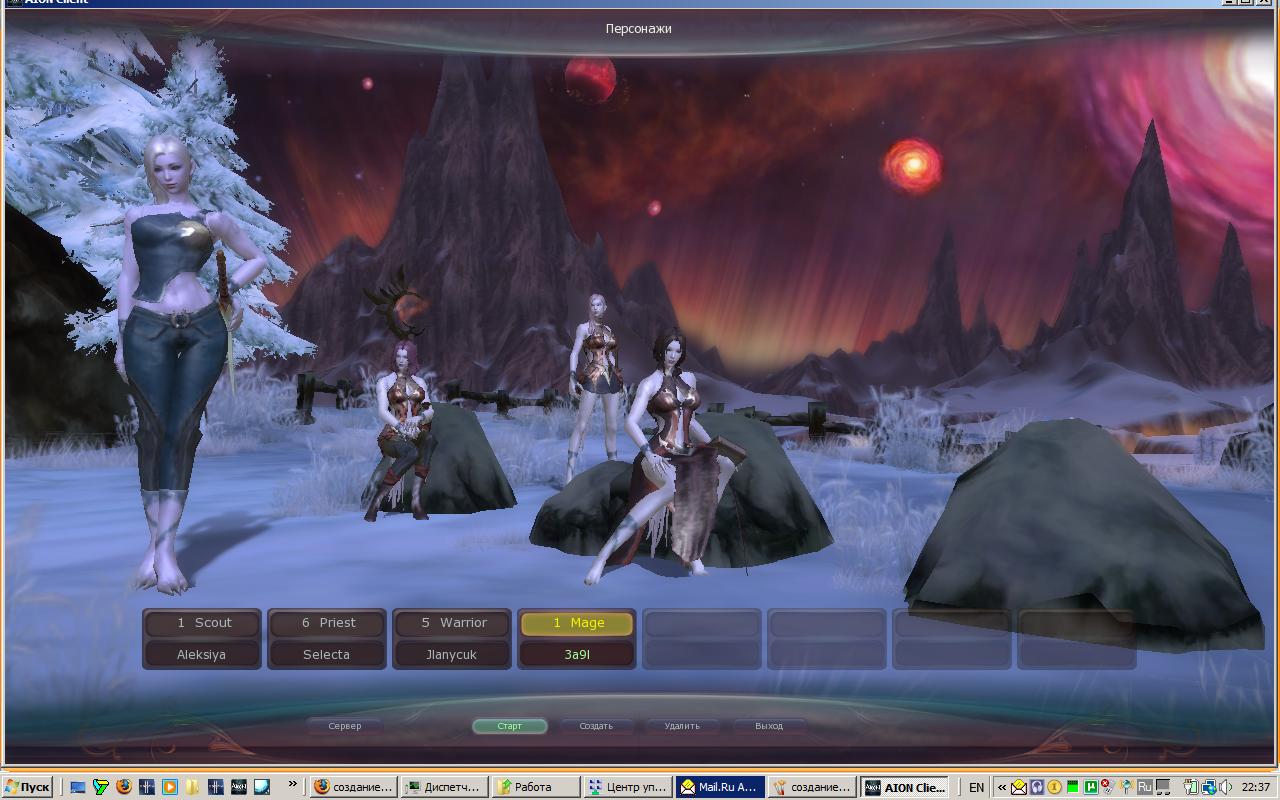Click the tray icon with the red cross

[x=1107, y=786]
